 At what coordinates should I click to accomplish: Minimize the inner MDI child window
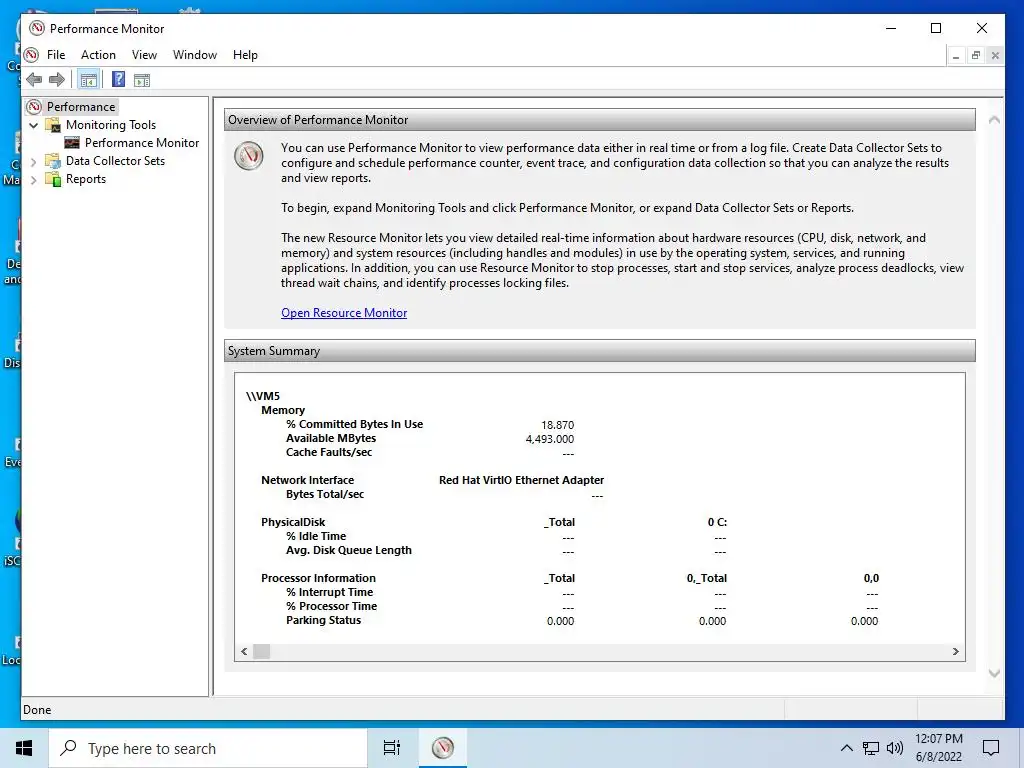click(956, 56)
